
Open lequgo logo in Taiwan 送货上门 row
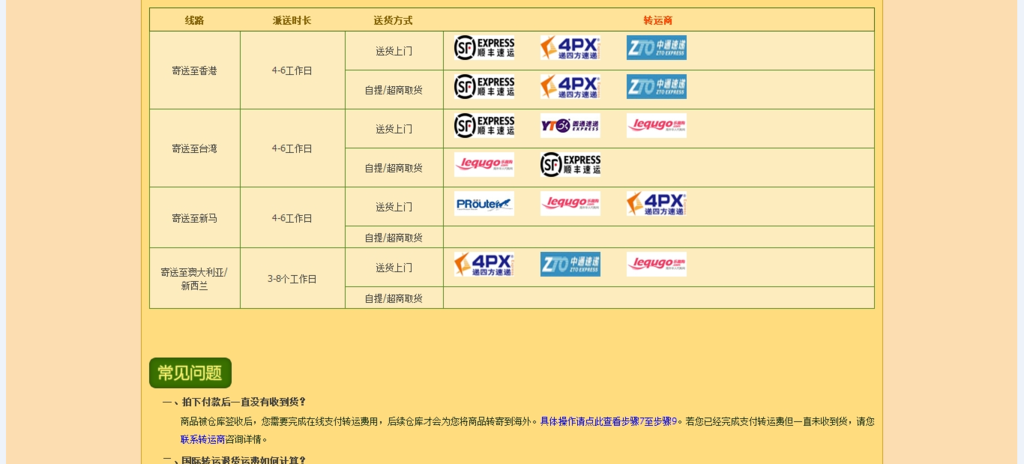pos(656,125)
